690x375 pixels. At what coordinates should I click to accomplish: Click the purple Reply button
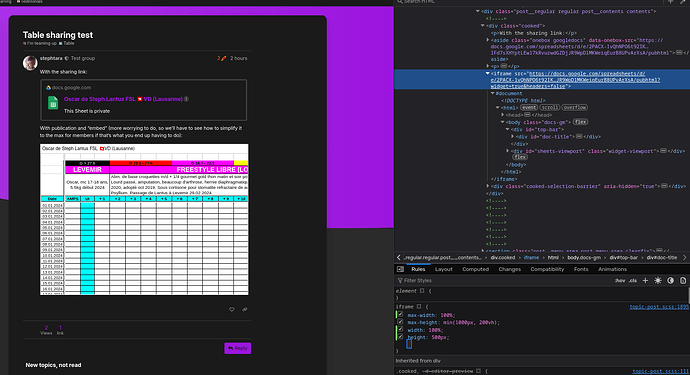(x=238, y=348)
